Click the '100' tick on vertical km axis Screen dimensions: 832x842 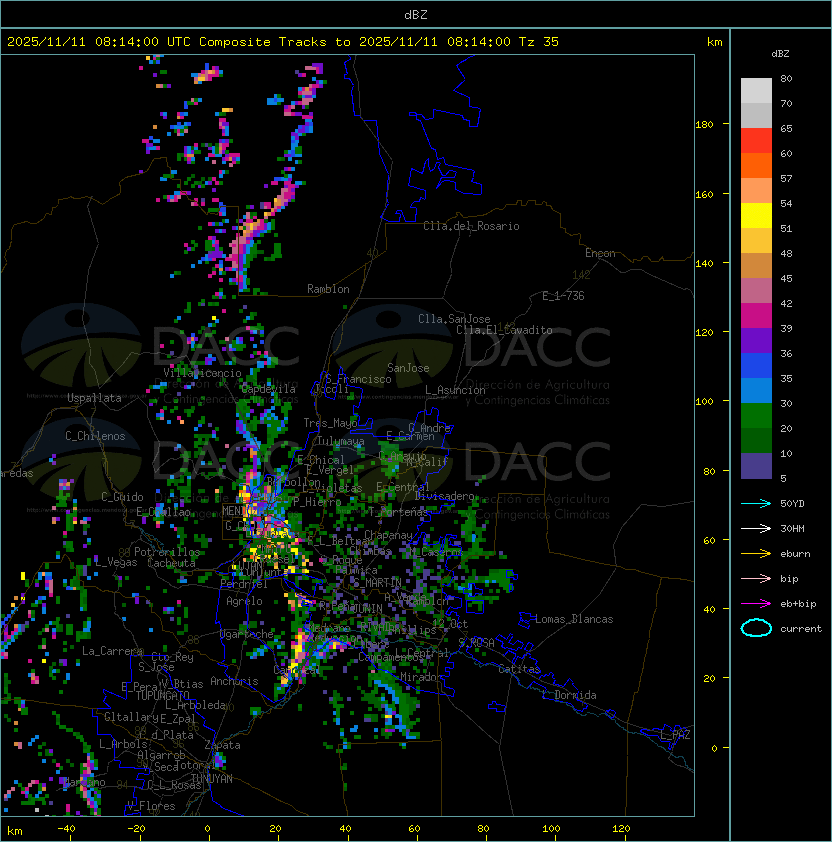pos(704,402)
